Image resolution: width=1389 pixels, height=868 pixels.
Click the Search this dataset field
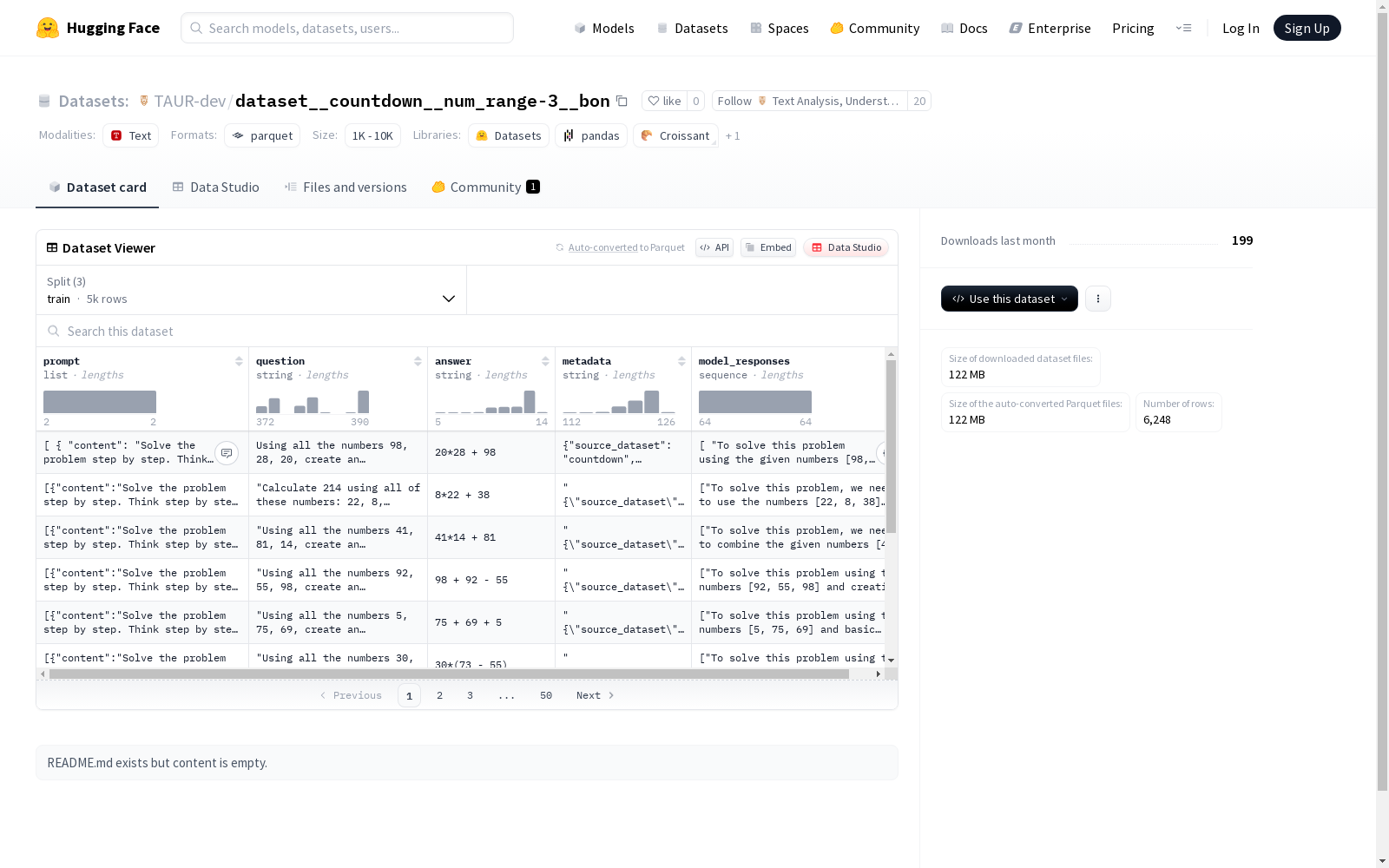point(467,331)
